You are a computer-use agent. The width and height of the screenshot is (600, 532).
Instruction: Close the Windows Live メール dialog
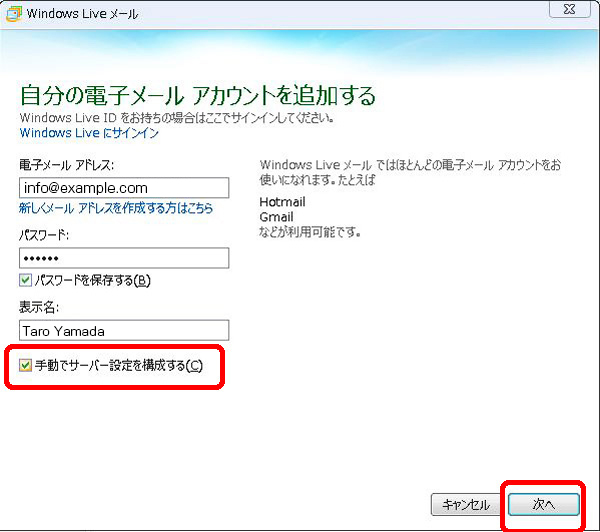[x=569, y=9]
